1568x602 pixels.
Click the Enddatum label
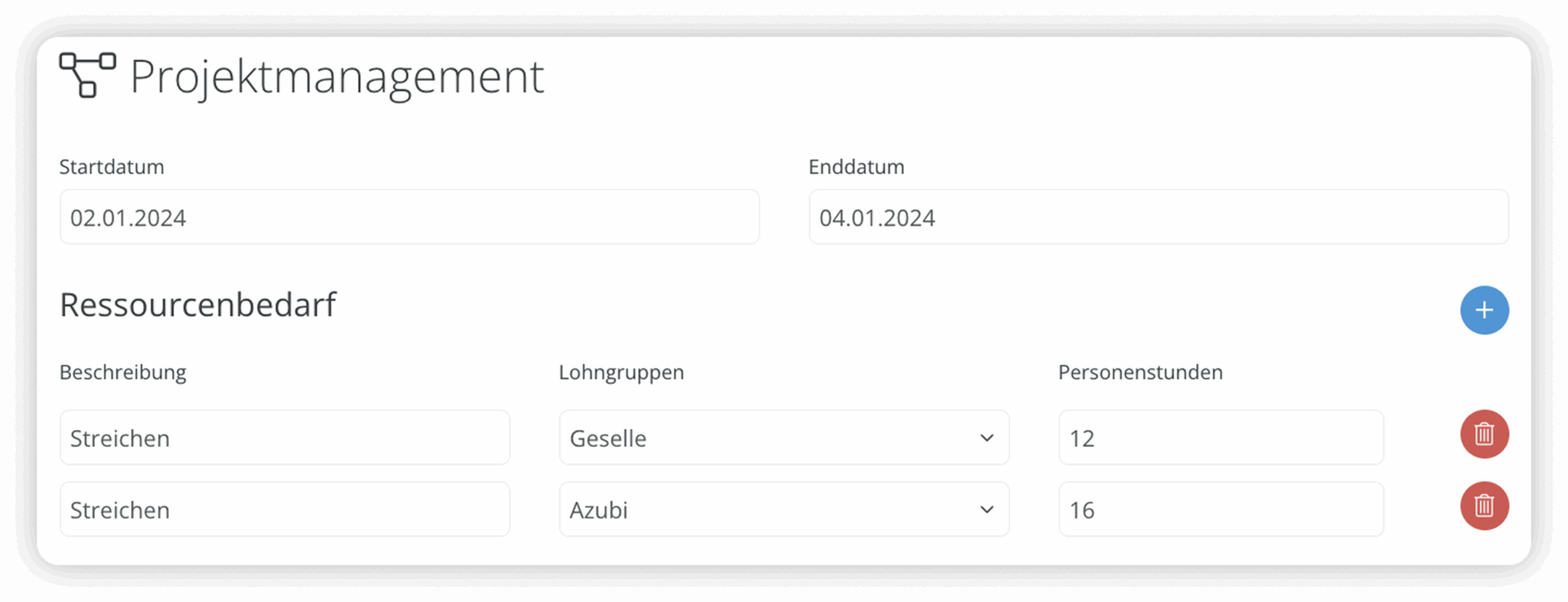coord(857,167)
